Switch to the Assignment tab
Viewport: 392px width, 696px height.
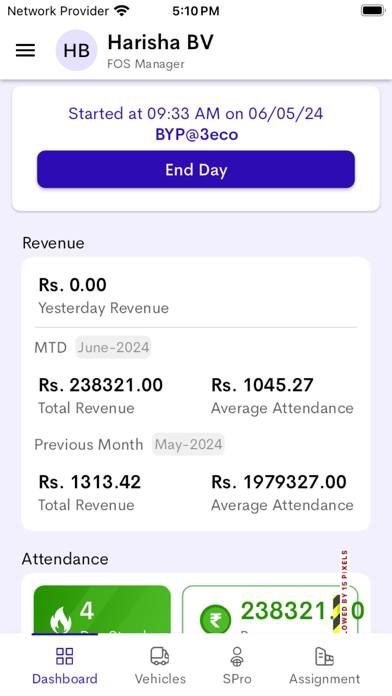pyautogui.click(x=325, y=664)
